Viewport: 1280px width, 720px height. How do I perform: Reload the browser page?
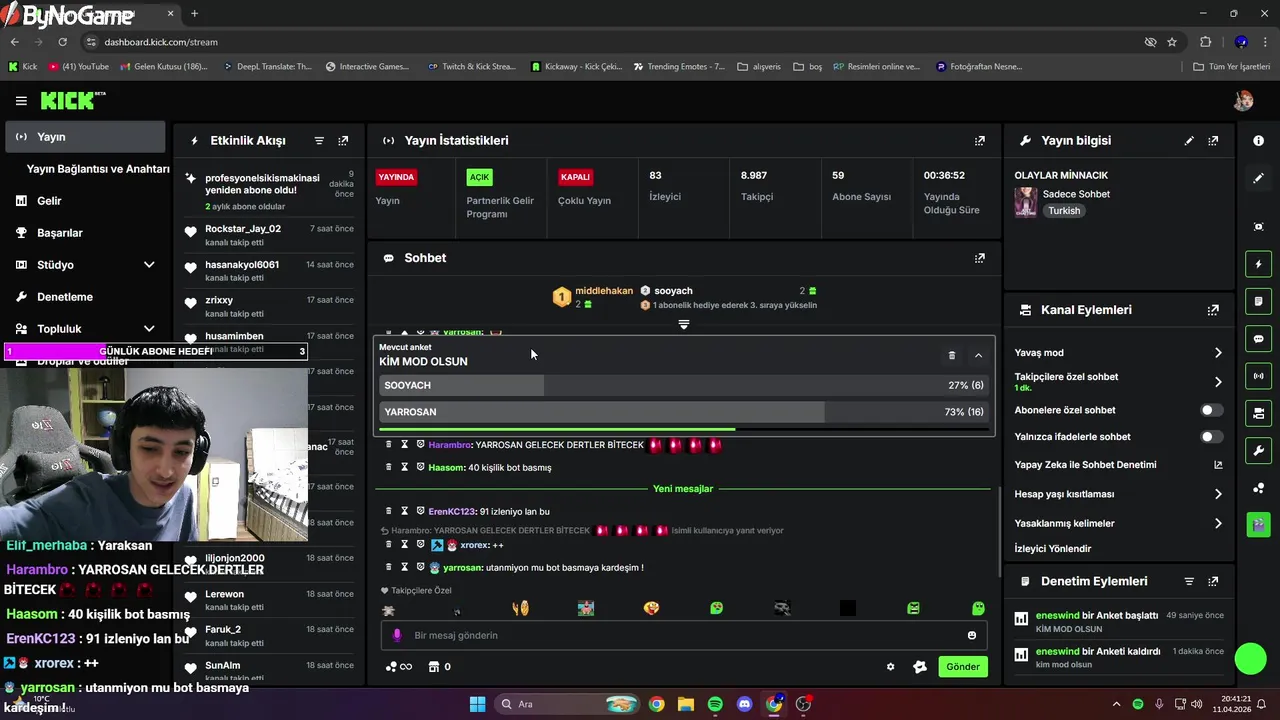62,42
